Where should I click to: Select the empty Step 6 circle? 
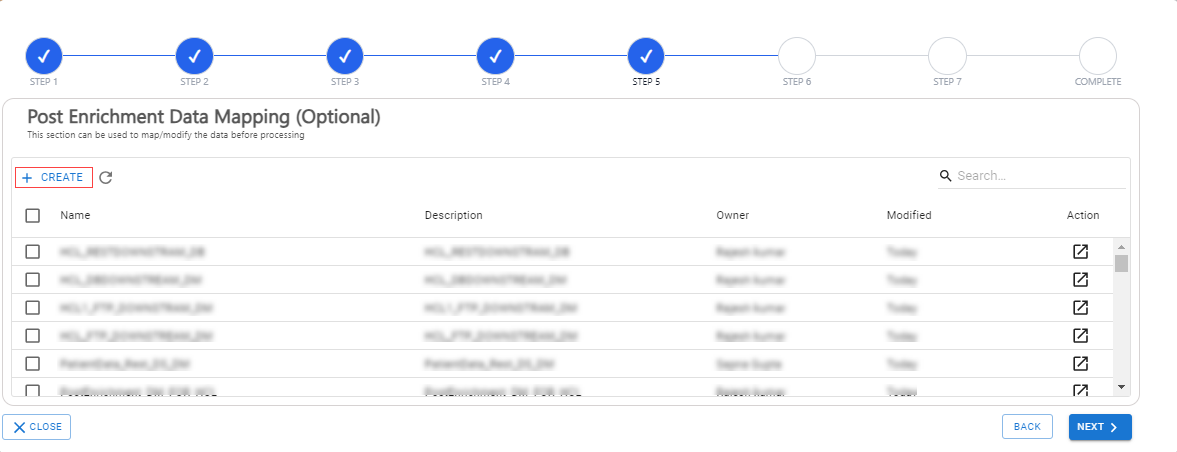[797, 56]
